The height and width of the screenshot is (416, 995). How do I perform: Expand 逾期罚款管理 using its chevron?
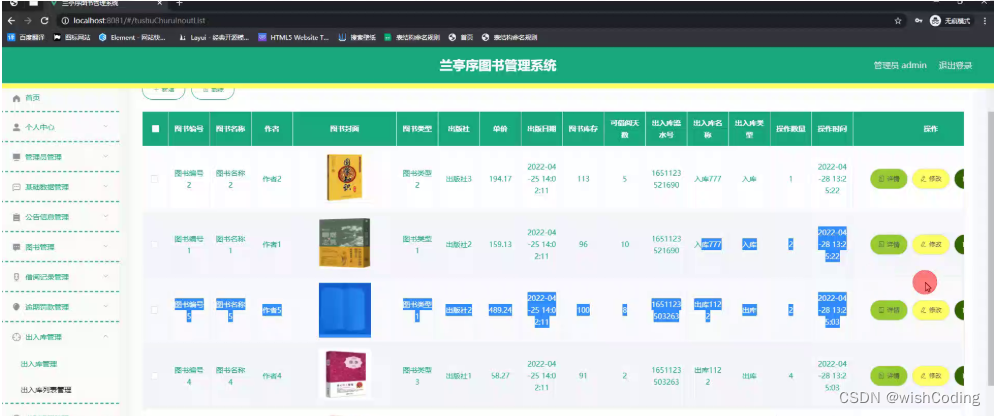tap(105, 307)
